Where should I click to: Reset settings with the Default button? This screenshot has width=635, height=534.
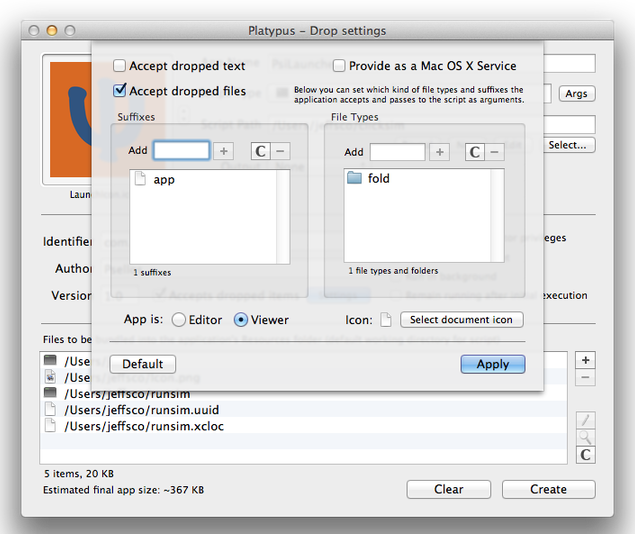pos(143,364)
